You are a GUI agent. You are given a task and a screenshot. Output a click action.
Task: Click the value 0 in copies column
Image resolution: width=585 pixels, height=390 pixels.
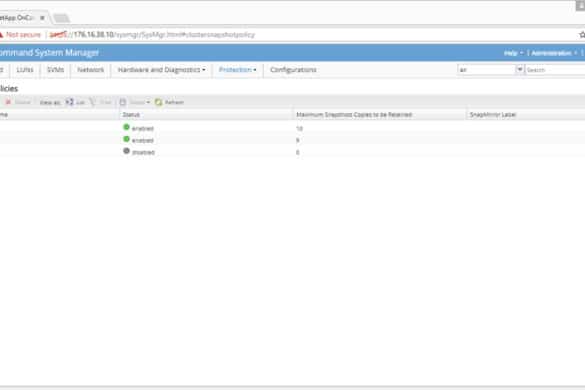coord(298,152)
